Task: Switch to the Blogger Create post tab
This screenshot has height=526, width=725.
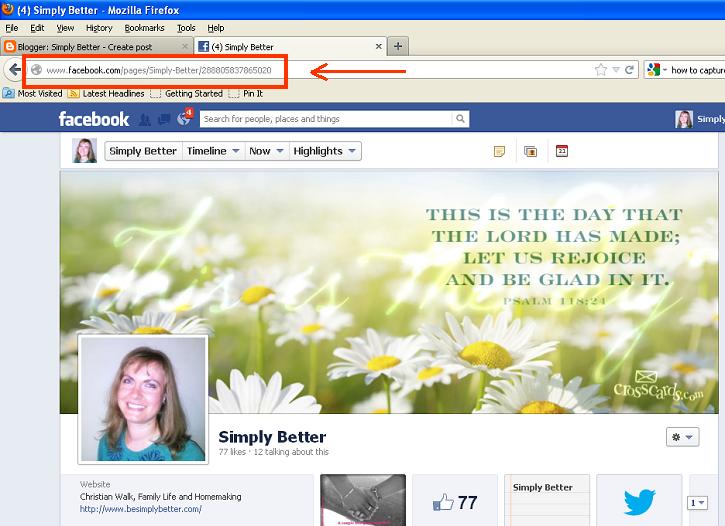Action: (x=96, y=47)
